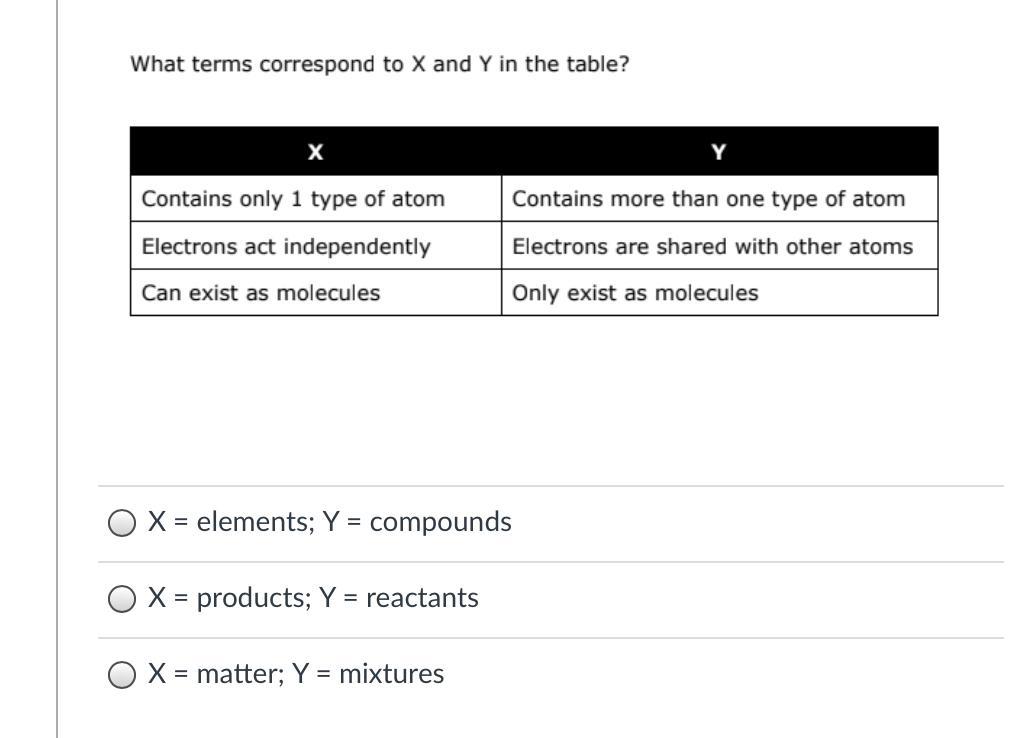
Task: Click the divider line above the first answer
Action: 550,486
